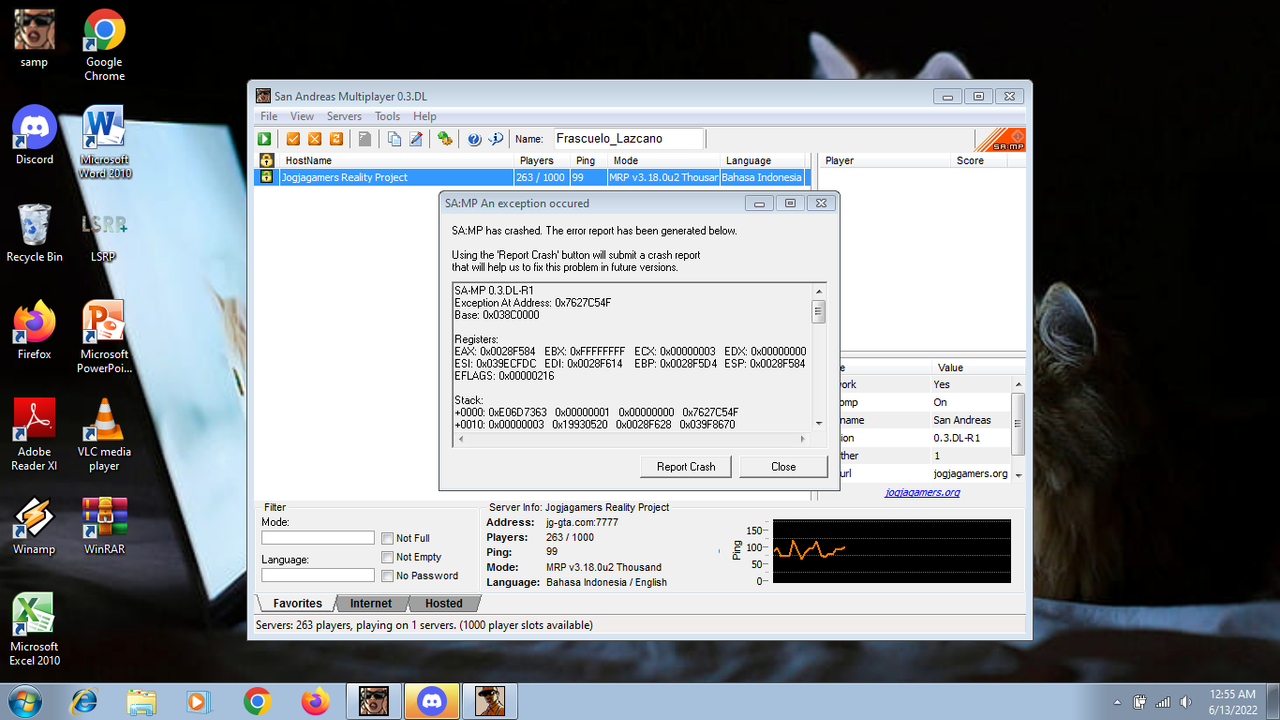Viewport: 1280px width, 720px height.
Task: Click the taskbar clock showing 12:55 AM
Action: click(x=1232, y=701)
